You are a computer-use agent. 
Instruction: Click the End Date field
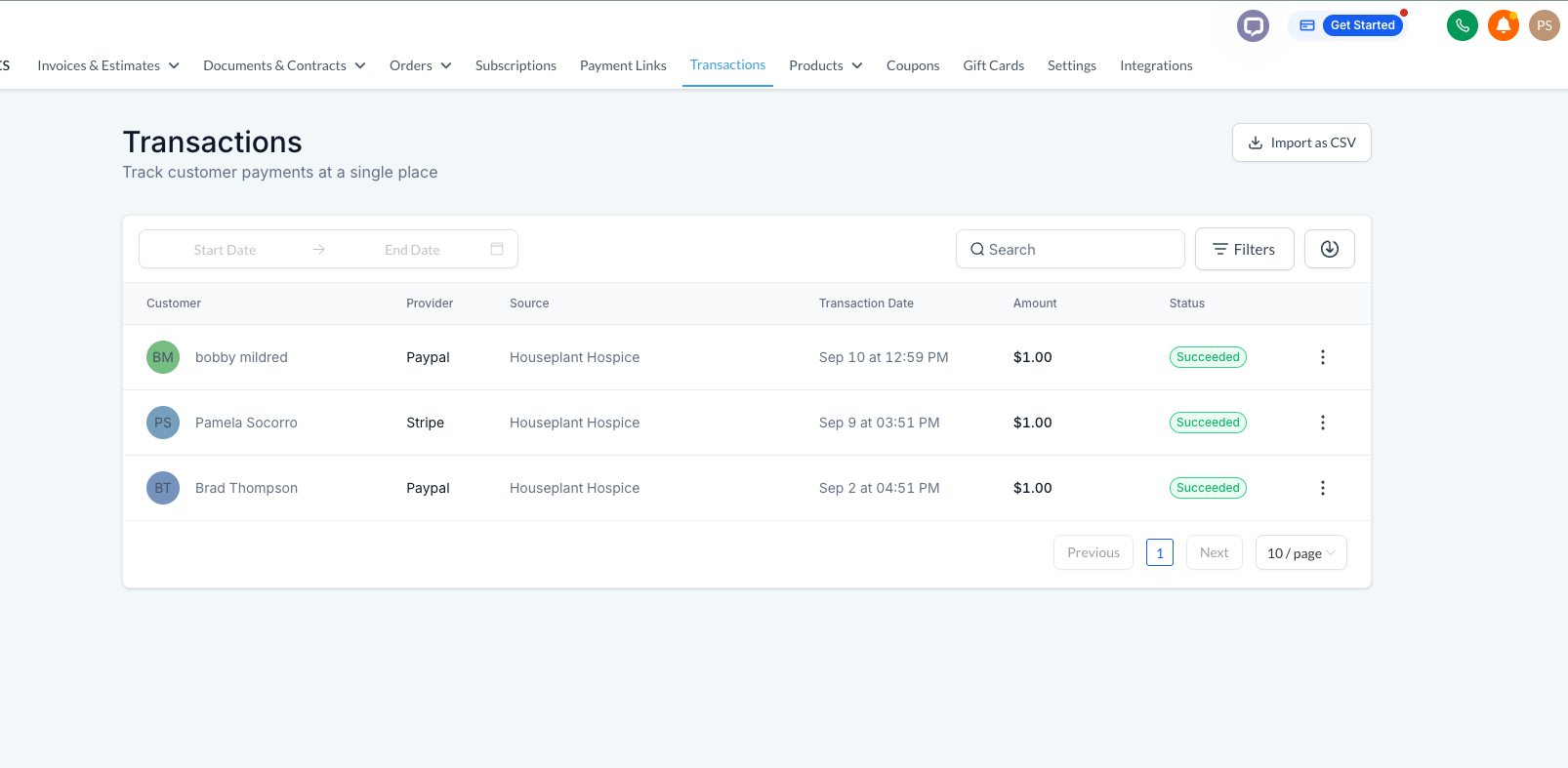(412, 250)
